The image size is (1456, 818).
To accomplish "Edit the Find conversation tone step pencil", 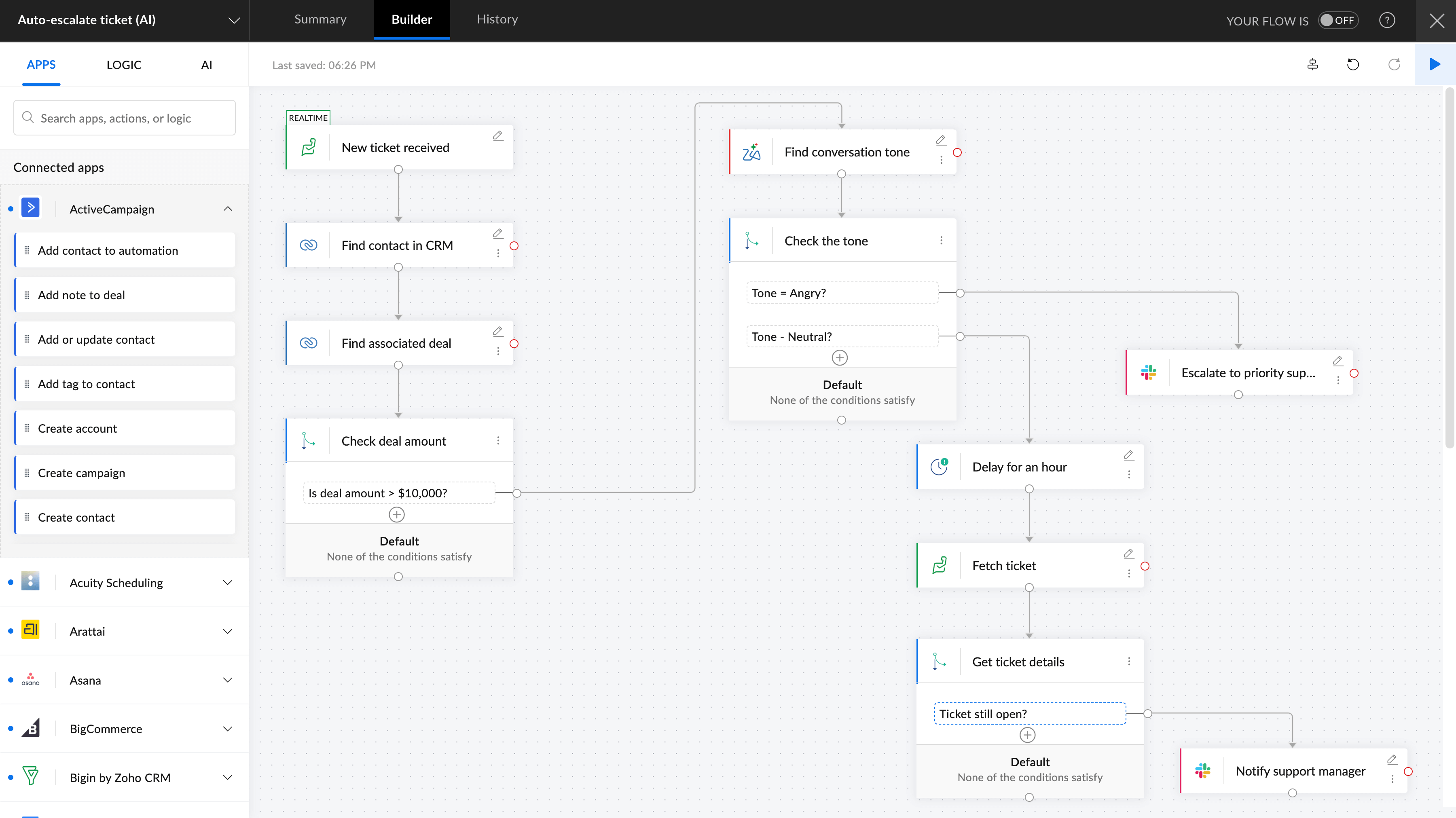I will pos(940,140).
